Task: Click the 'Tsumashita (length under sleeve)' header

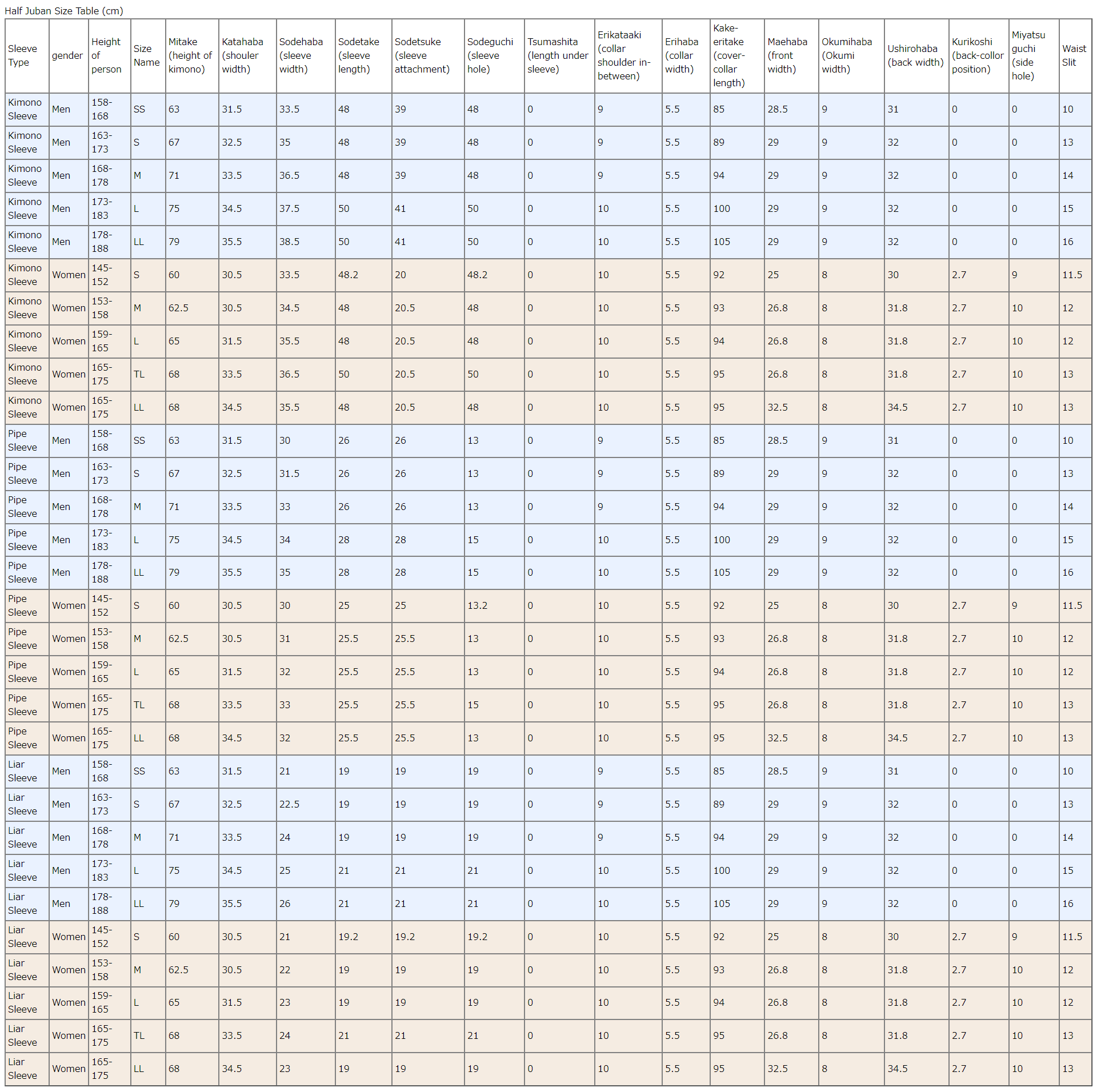Action: (558, 55)
